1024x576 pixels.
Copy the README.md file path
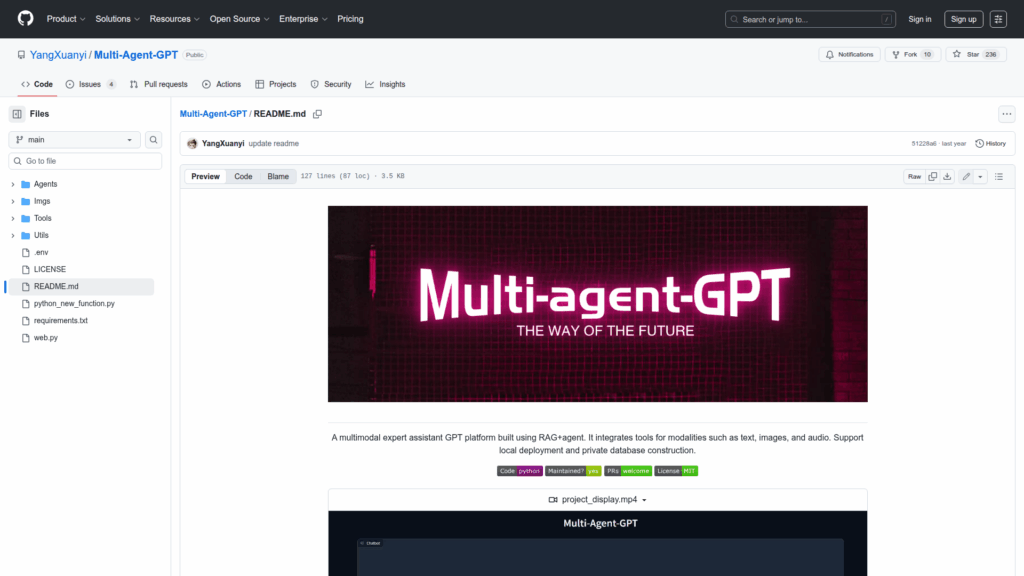[x=317, y=114]
